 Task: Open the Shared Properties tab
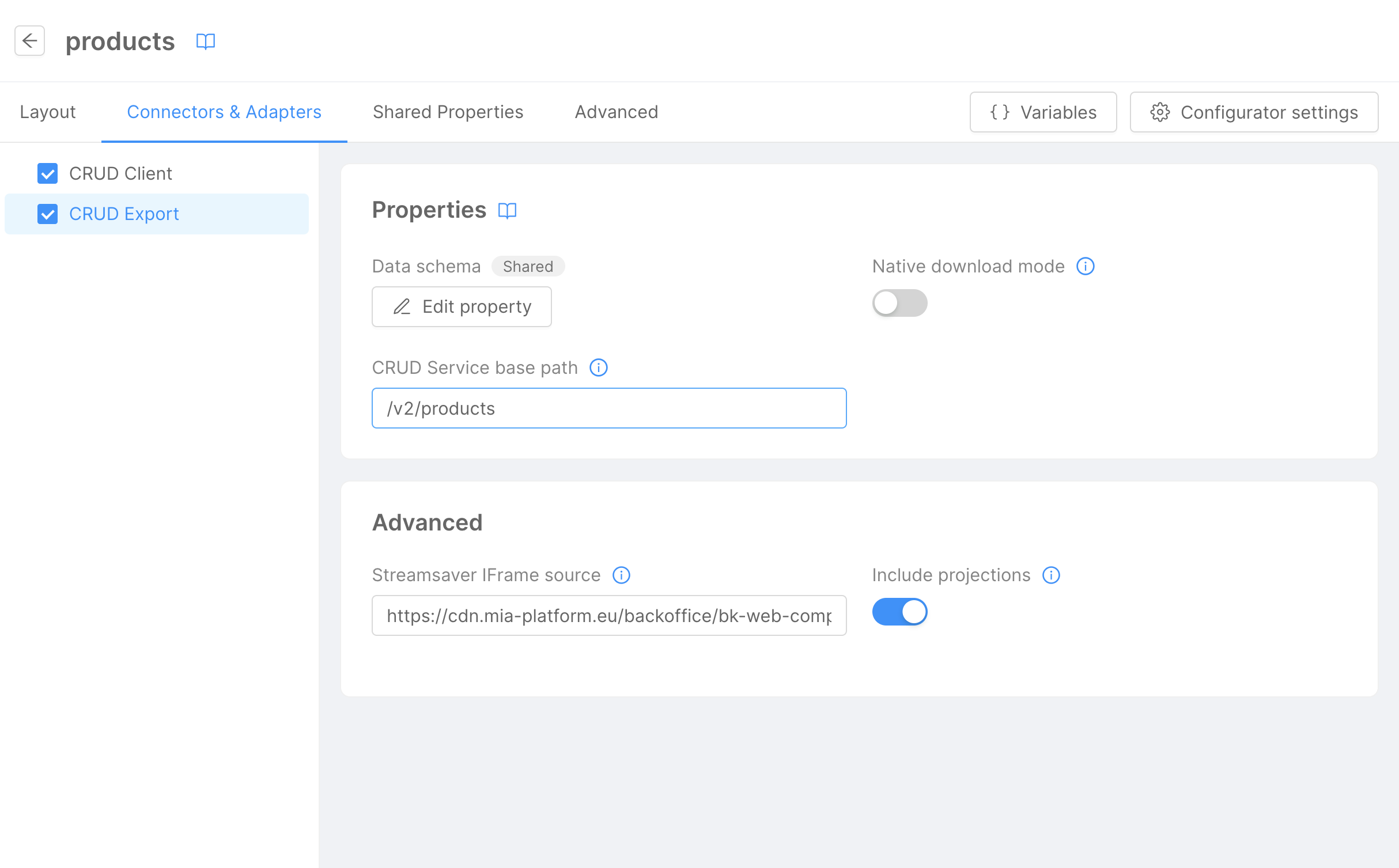tap(448, 112)
